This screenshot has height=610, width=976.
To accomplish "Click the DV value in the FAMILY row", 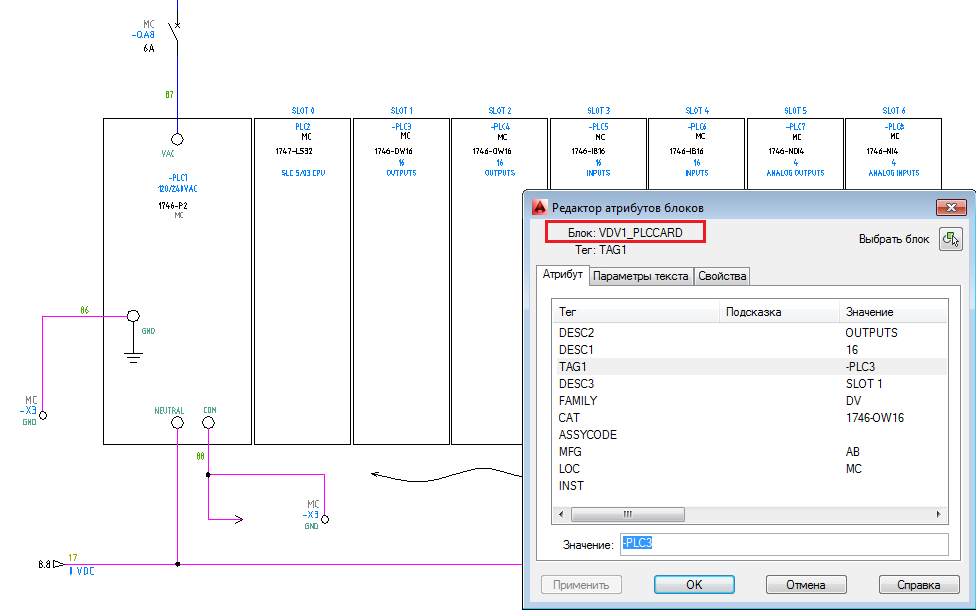I will pyautogui.click(x=853, y=401).
